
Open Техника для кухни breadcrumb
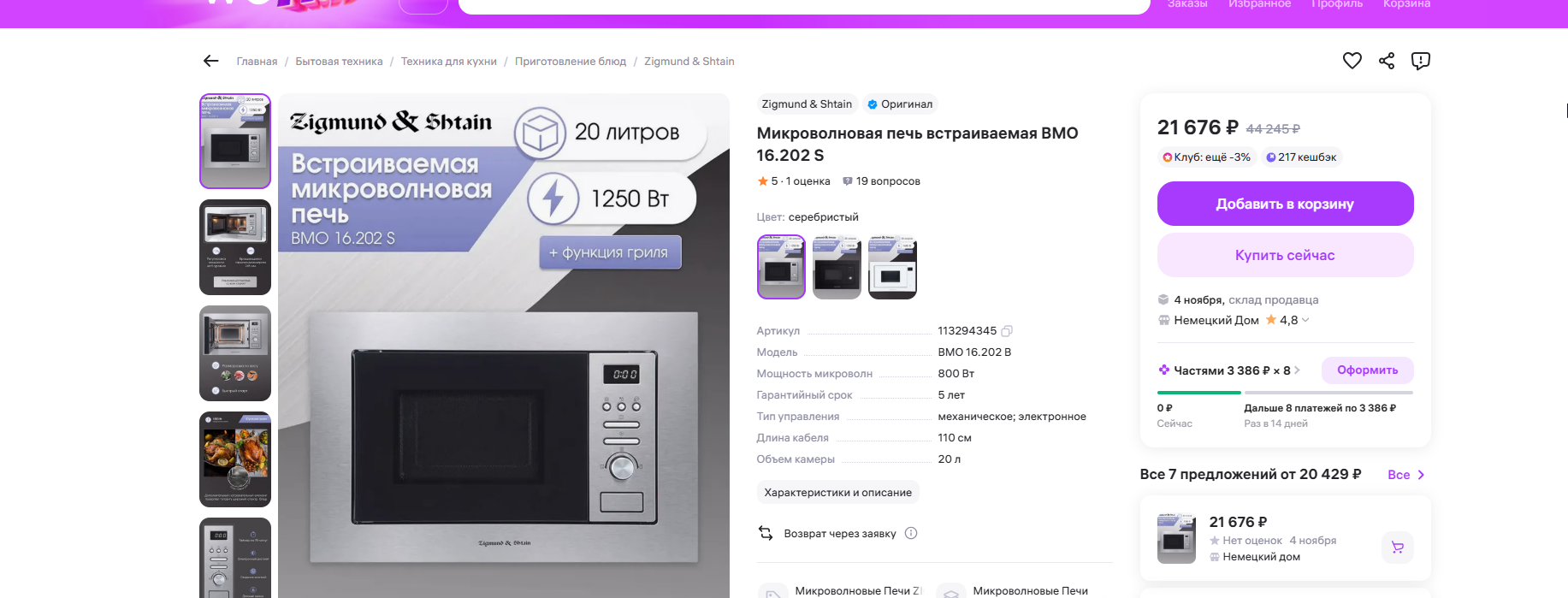coord(448,62)
